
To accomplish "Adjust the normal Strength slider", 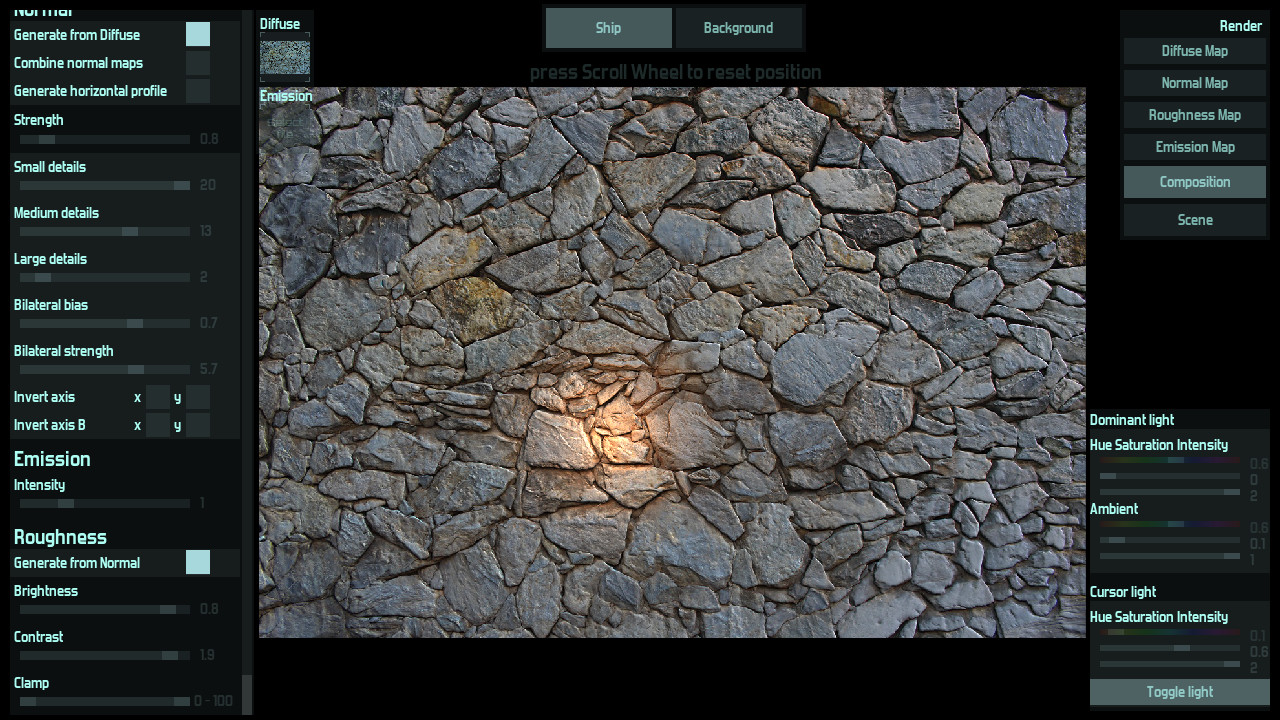I will [103, 139].
